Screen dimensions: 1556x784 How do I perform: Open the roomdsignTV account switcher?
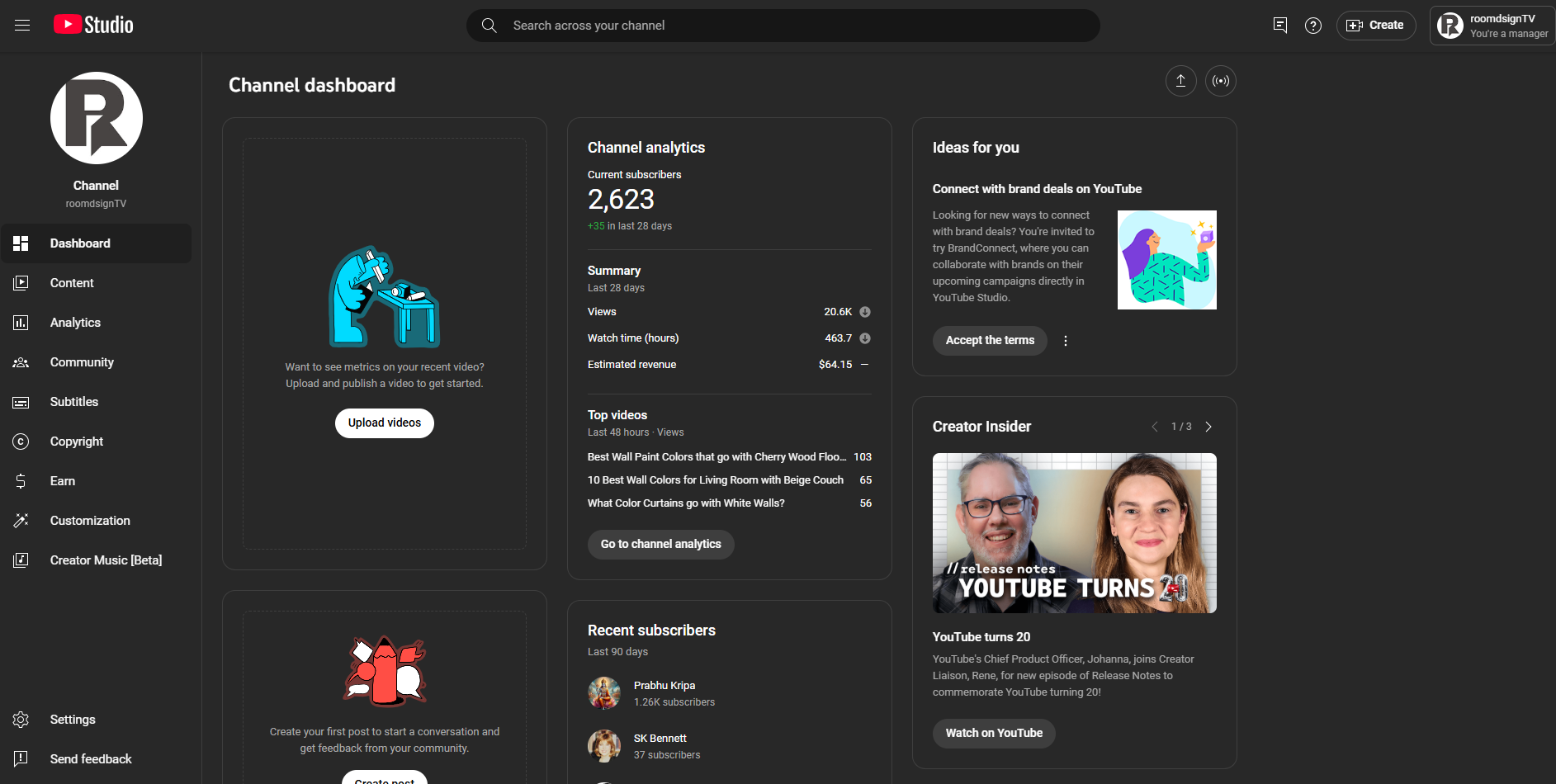coord(1492,26)
